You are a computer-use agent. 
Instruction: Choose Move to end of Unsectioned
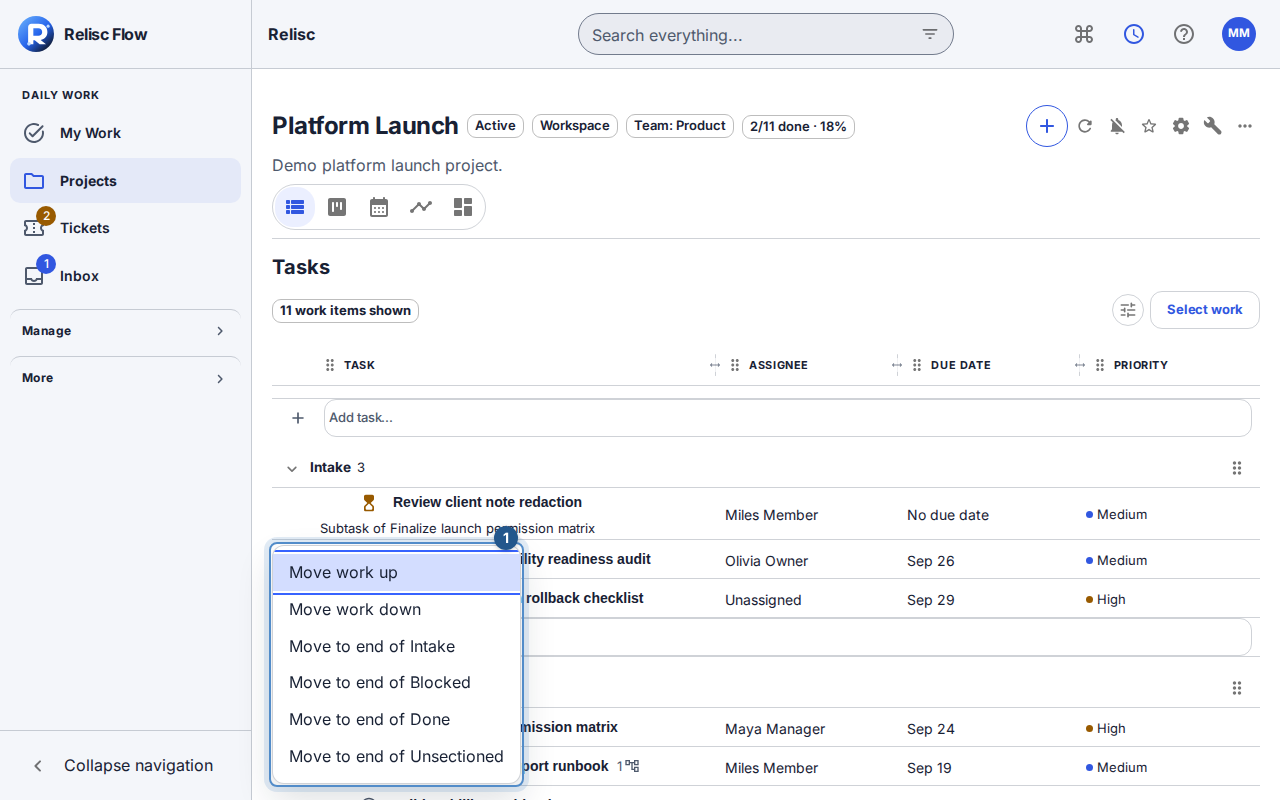(397, 757)
